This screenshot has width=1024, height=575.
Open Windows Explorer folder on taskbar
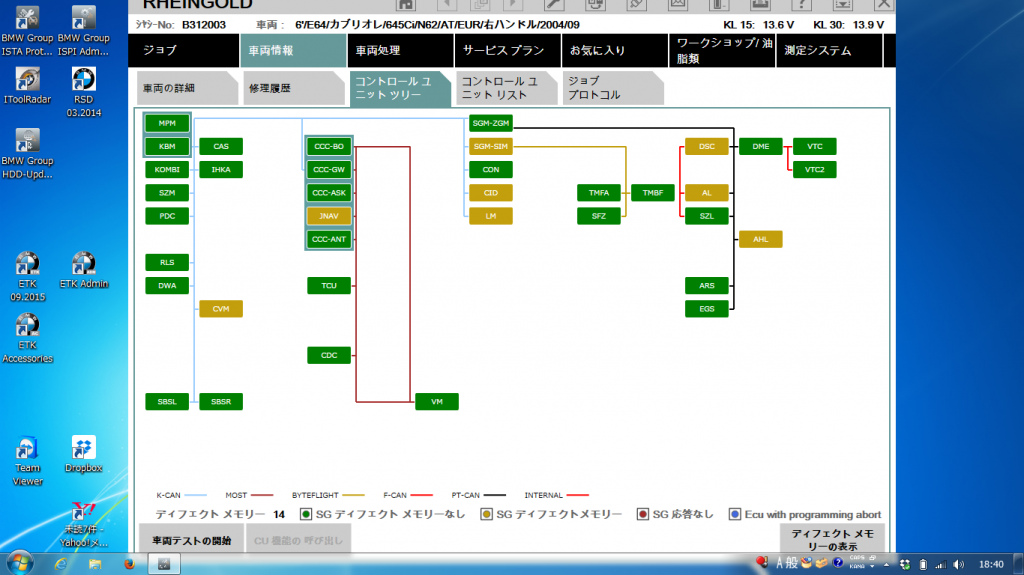[x=95, y=564]
